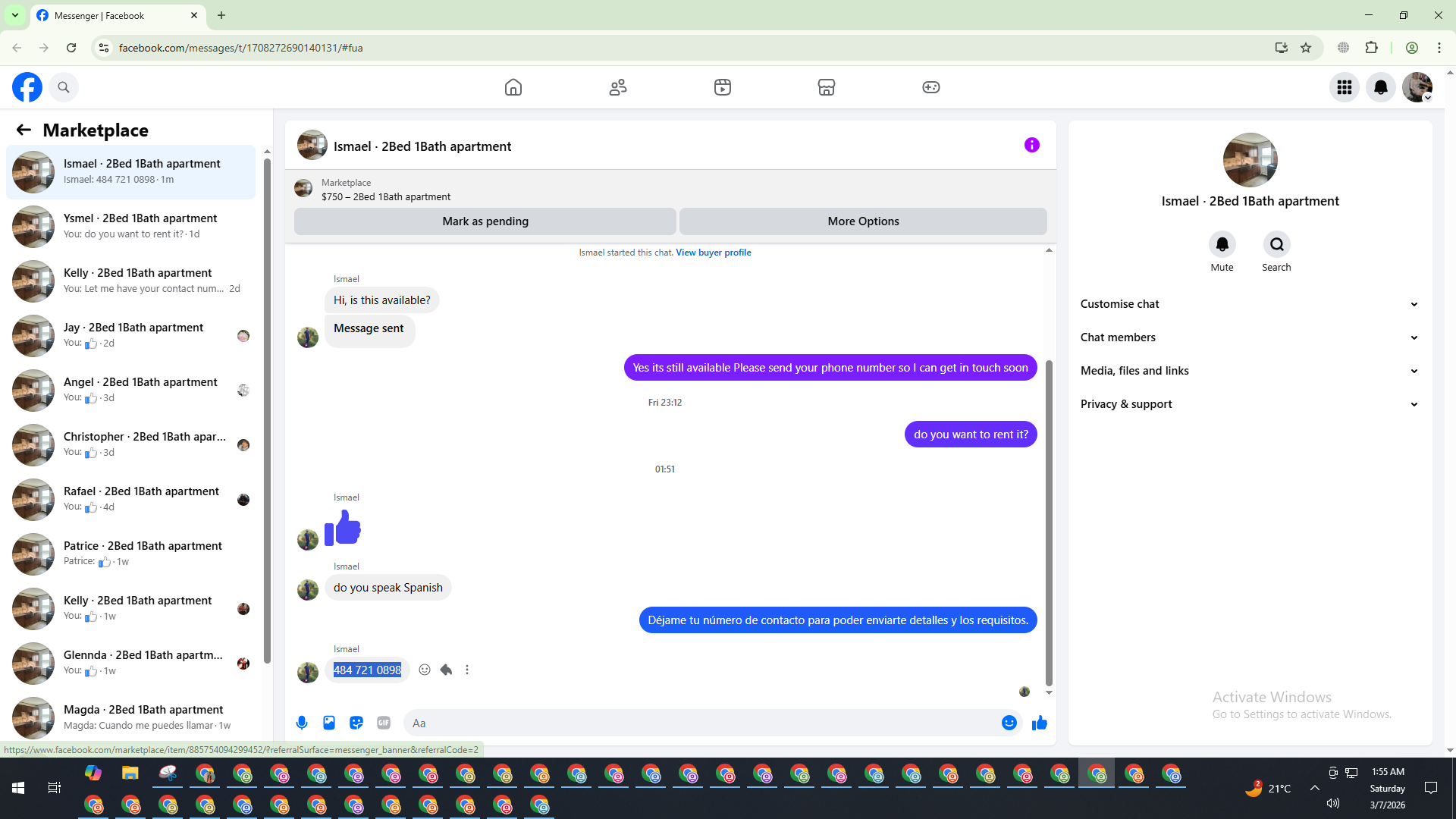Viewport: 1456px width, 819px height.
Task: Open the View buyer profile link
Action: point(713,253)
